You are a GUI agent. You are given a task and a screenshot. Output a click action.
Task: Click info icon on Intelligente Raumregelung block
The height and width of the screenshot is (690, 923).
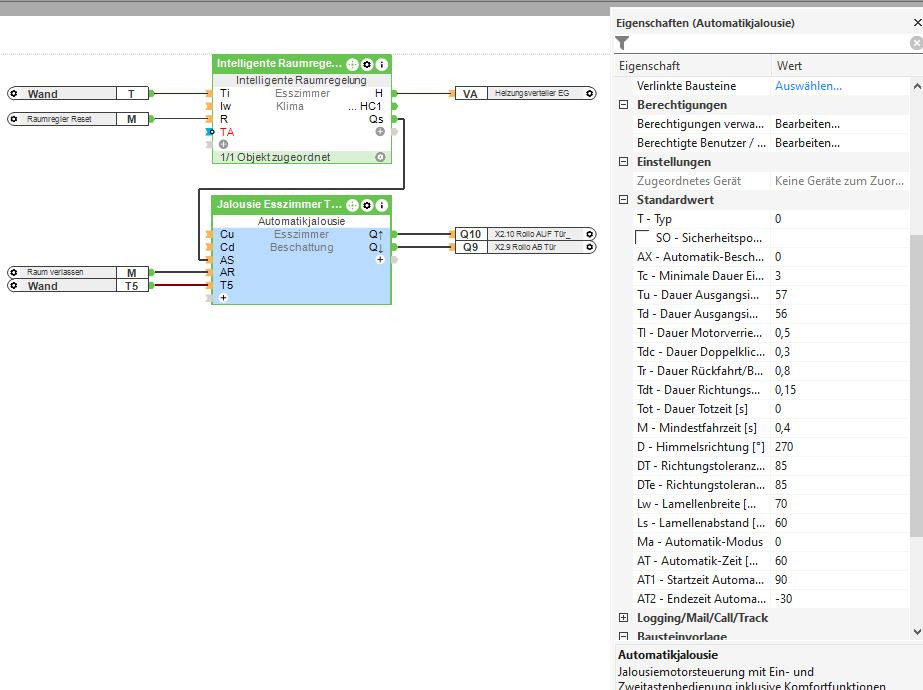pos(381,64)
